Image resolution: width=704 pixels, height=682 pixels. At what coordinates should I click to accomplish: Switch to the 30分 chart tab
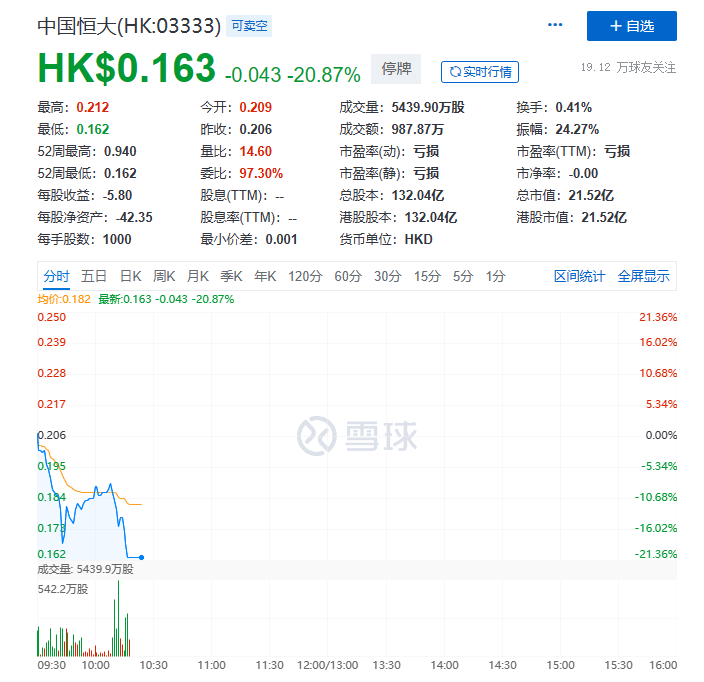(387, 276)
